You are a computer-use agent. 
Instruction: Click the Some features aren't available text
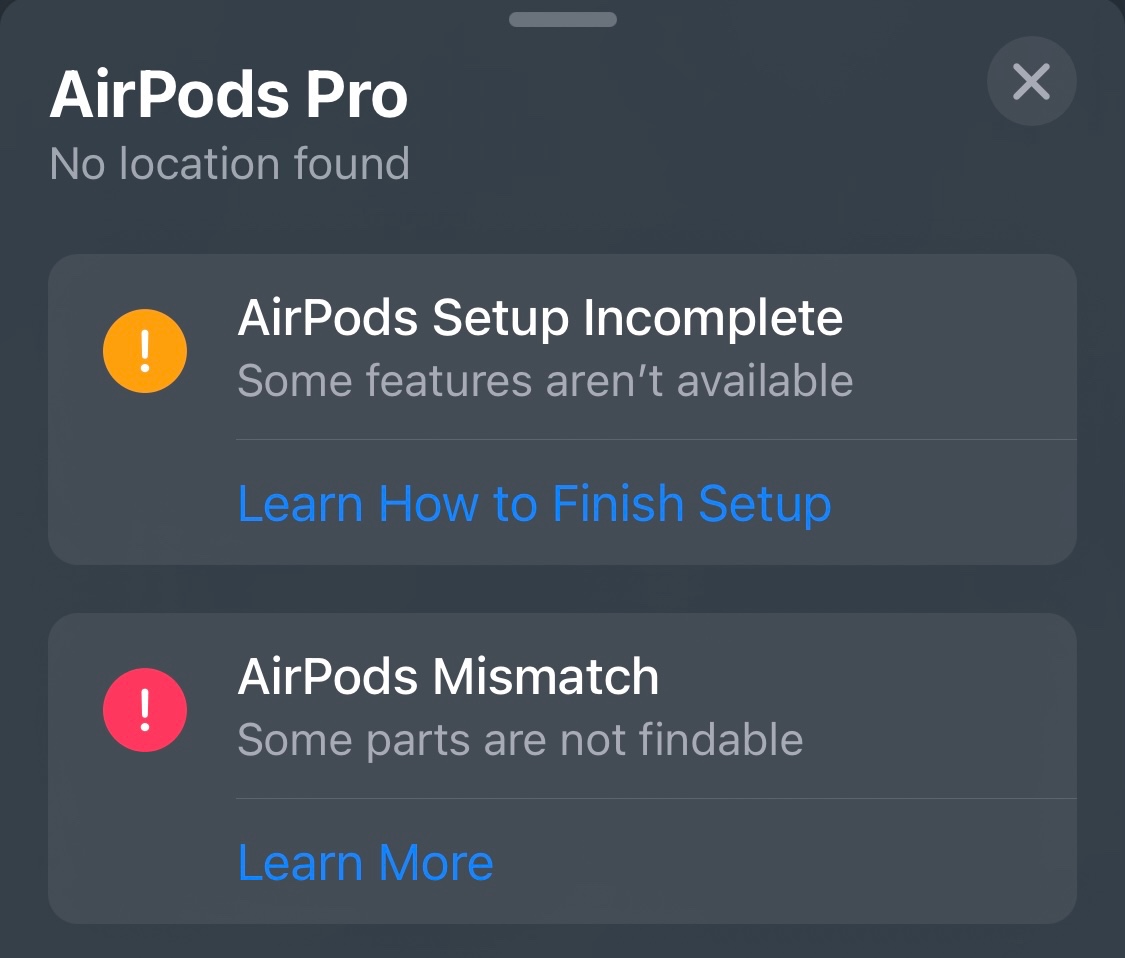[x=545, y=381]
